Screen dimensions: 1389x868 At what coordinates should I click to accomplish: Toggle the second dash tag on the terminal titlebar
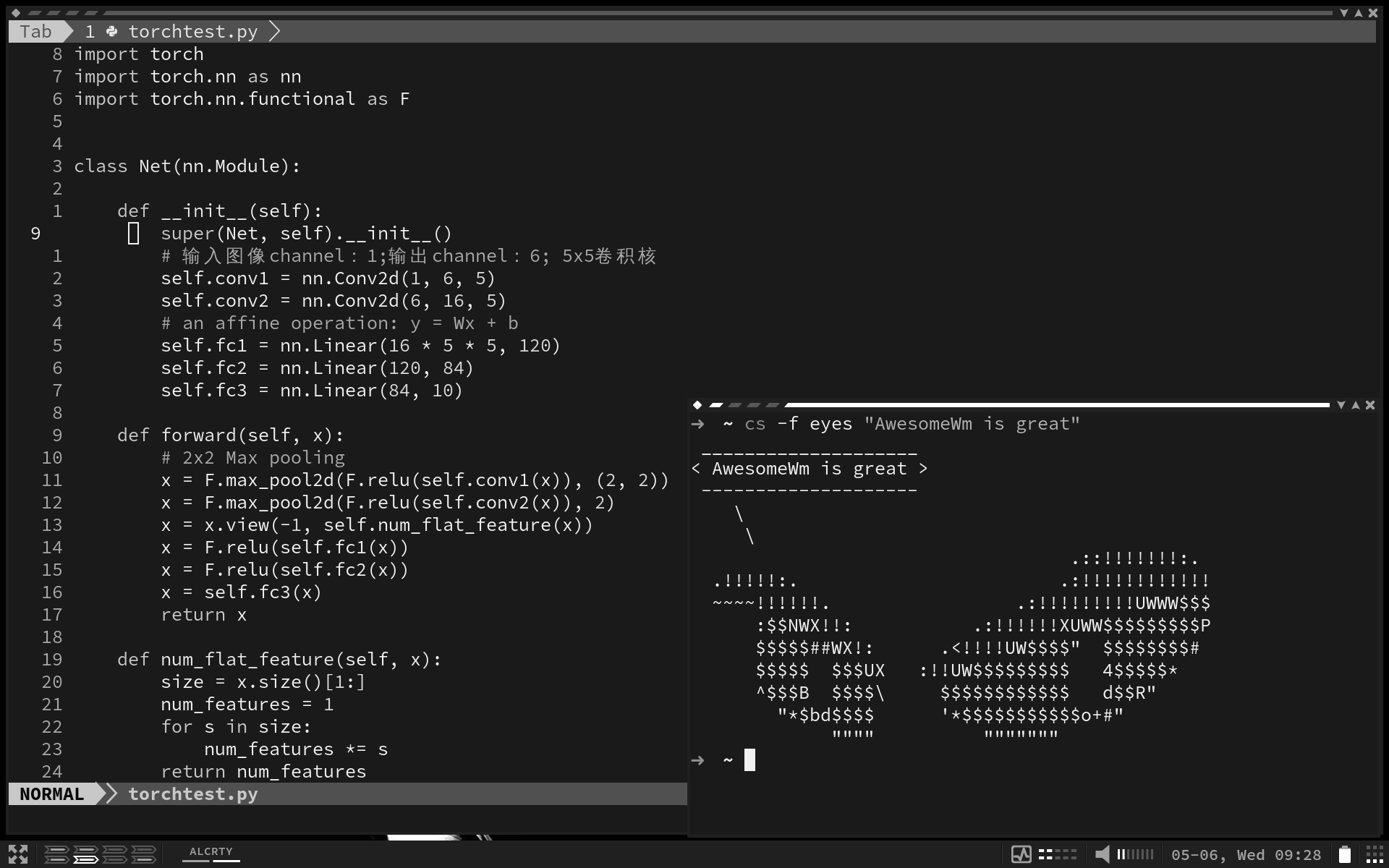click(x=735, y=405)
